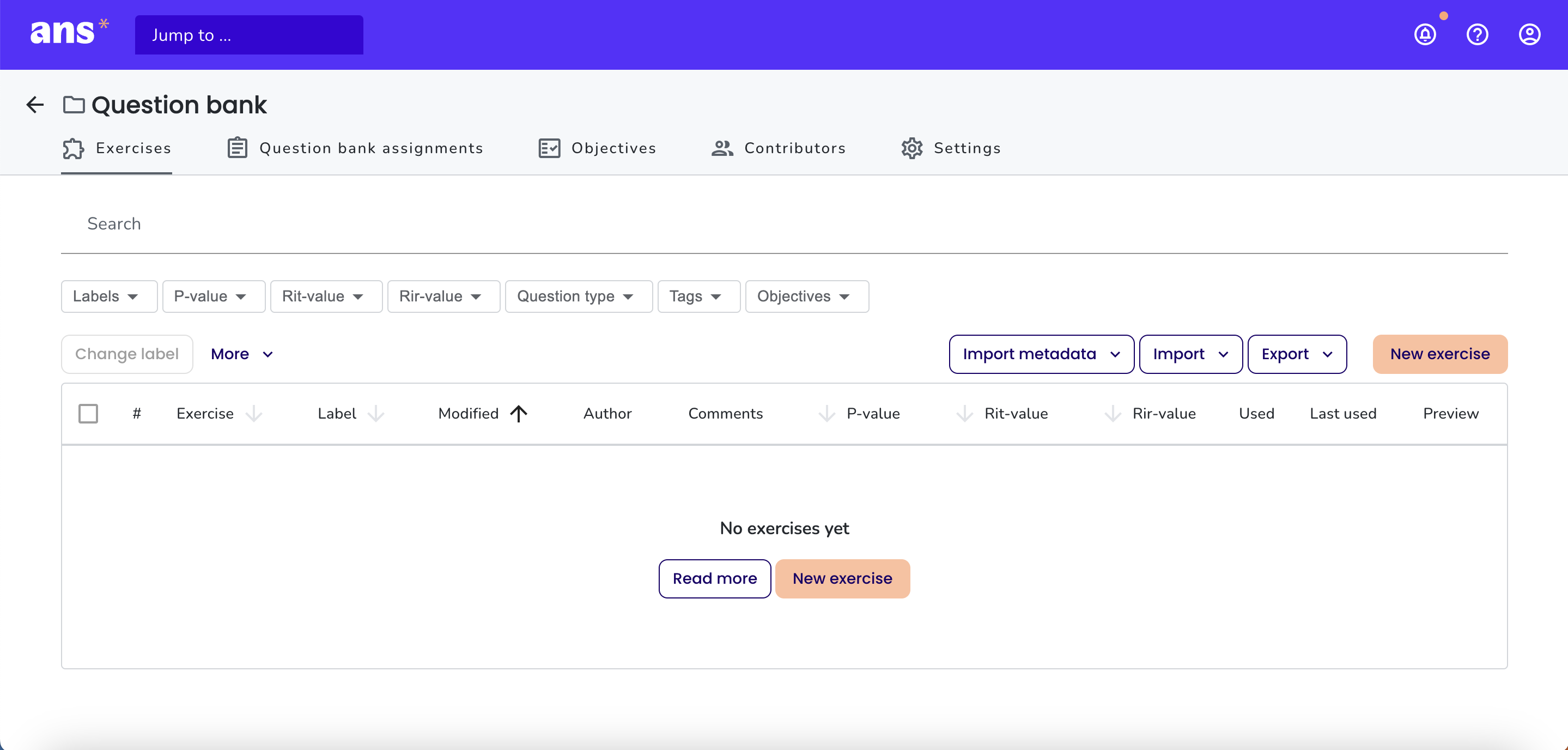Open the P-value filter dropdown

(x=214, y=297)
